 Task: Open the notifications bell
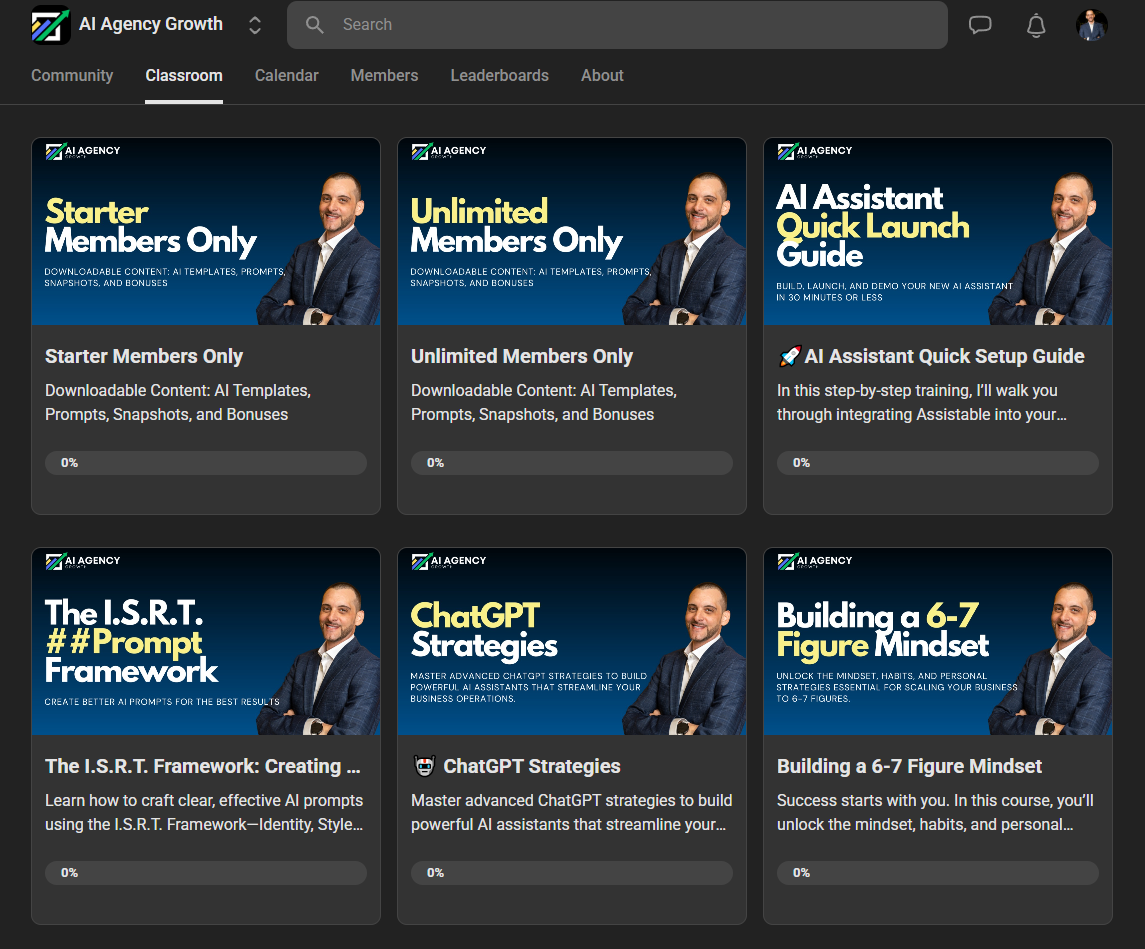click(x=1035, y=26)
